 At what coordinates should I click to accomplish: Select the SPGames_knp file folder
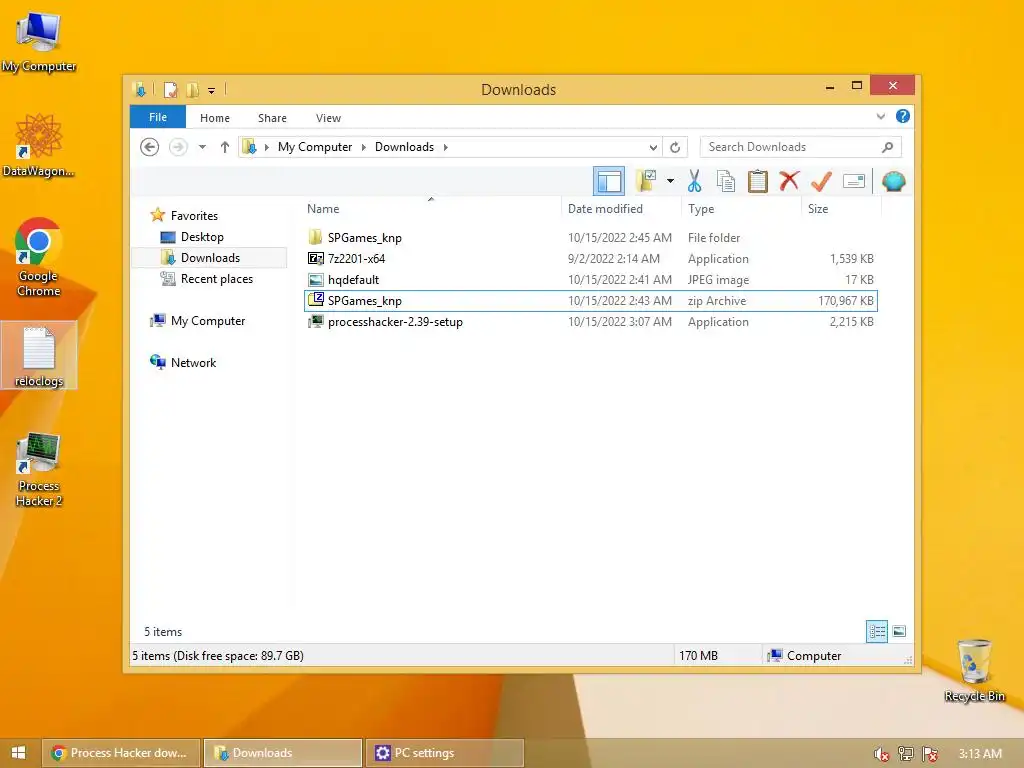[591, 238]
